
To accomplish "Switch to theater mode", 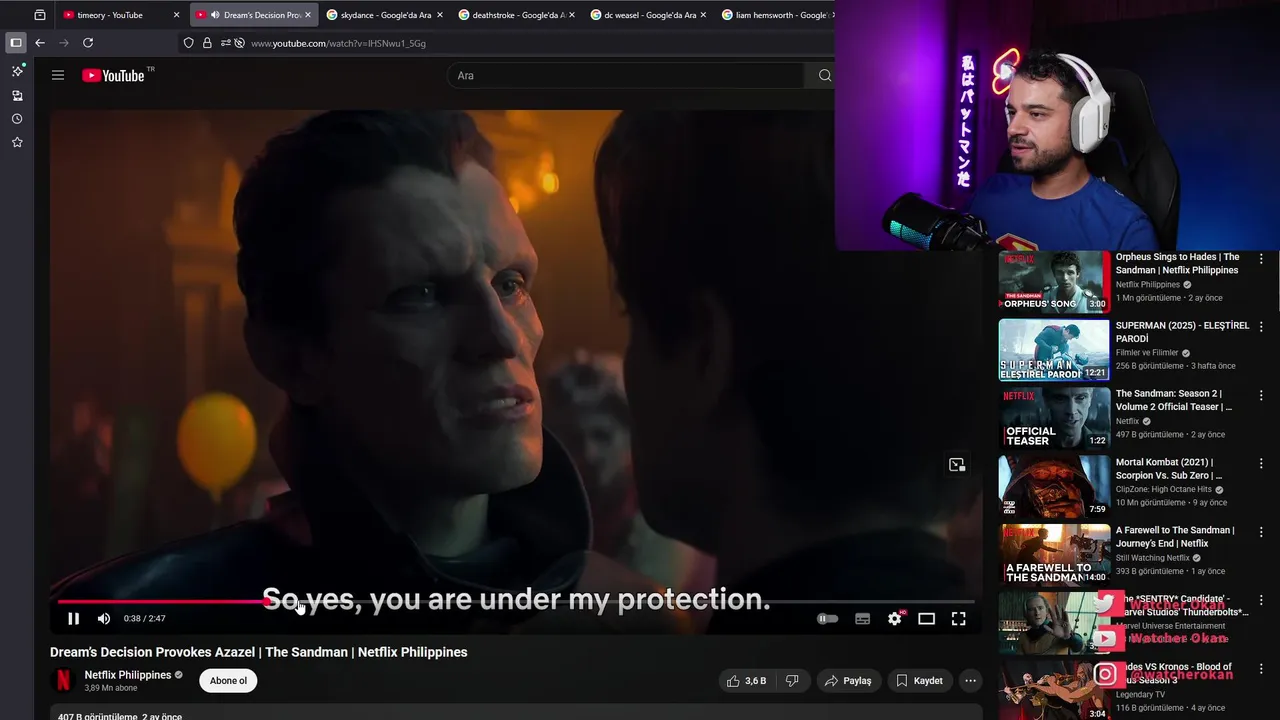I will pos(927,619).
